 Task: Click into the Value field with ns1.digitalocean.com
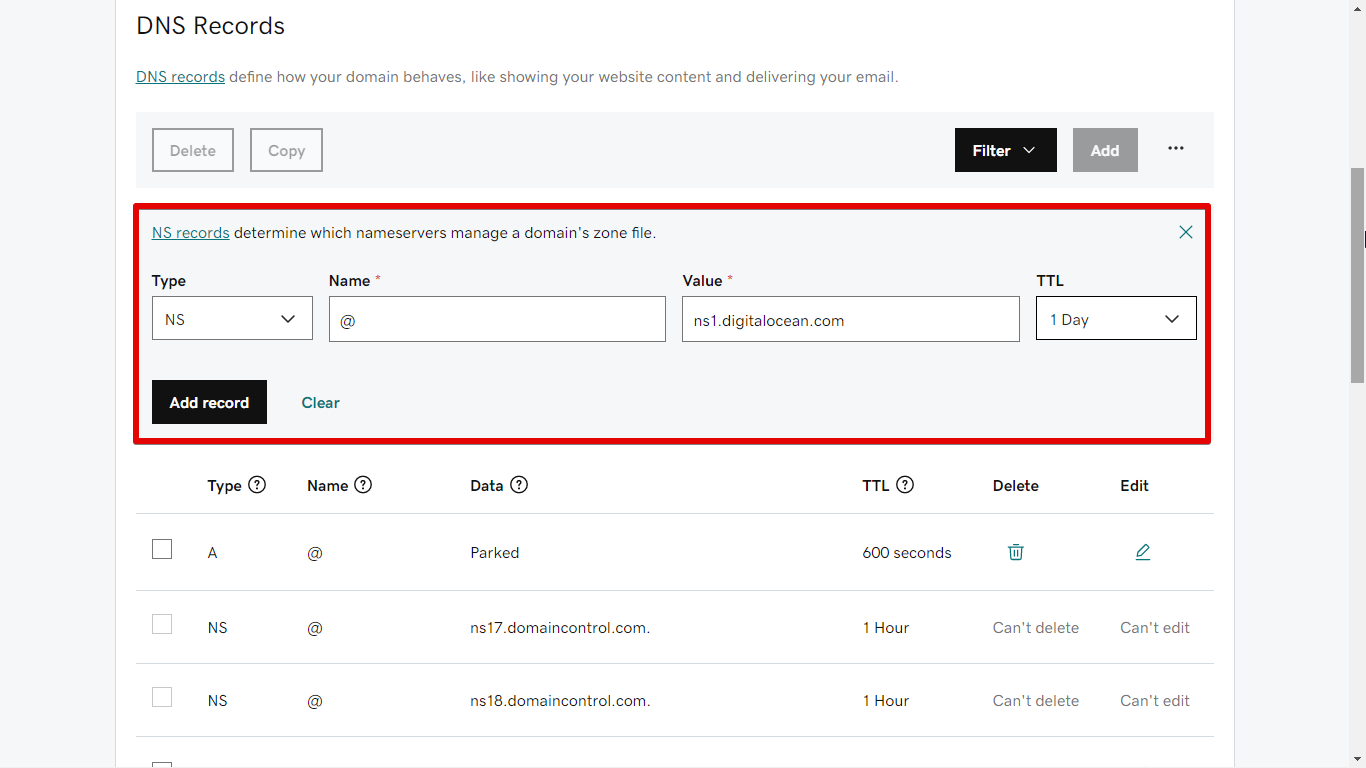click(850, 319)
